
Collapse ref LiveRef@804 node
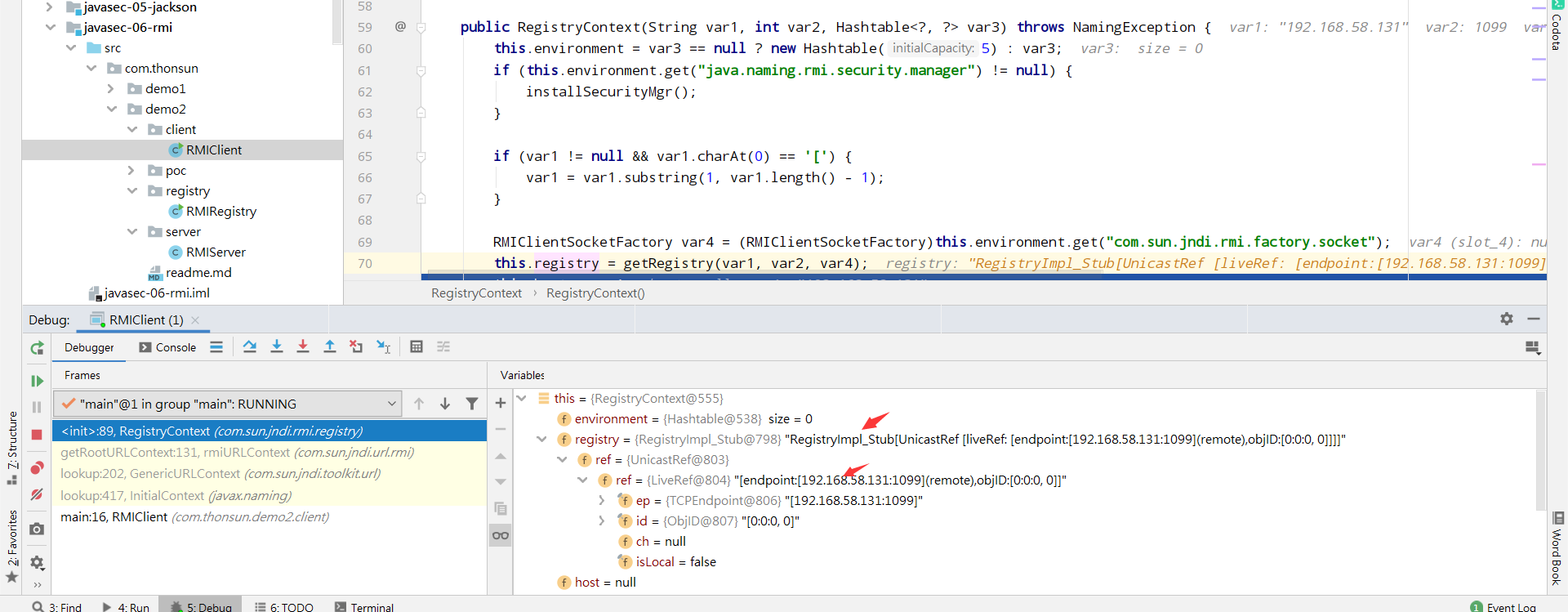[x=582, y=480]
